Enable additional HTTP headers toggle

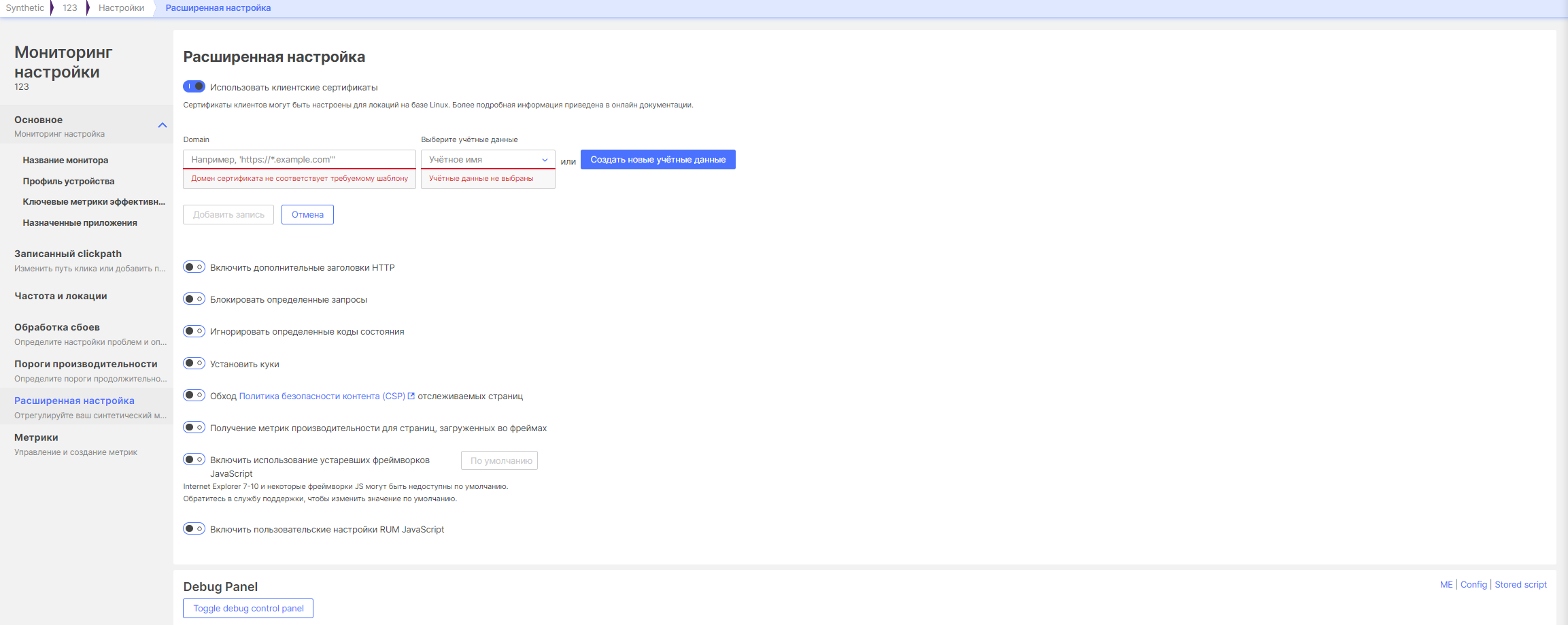click(x=194, y=267)
